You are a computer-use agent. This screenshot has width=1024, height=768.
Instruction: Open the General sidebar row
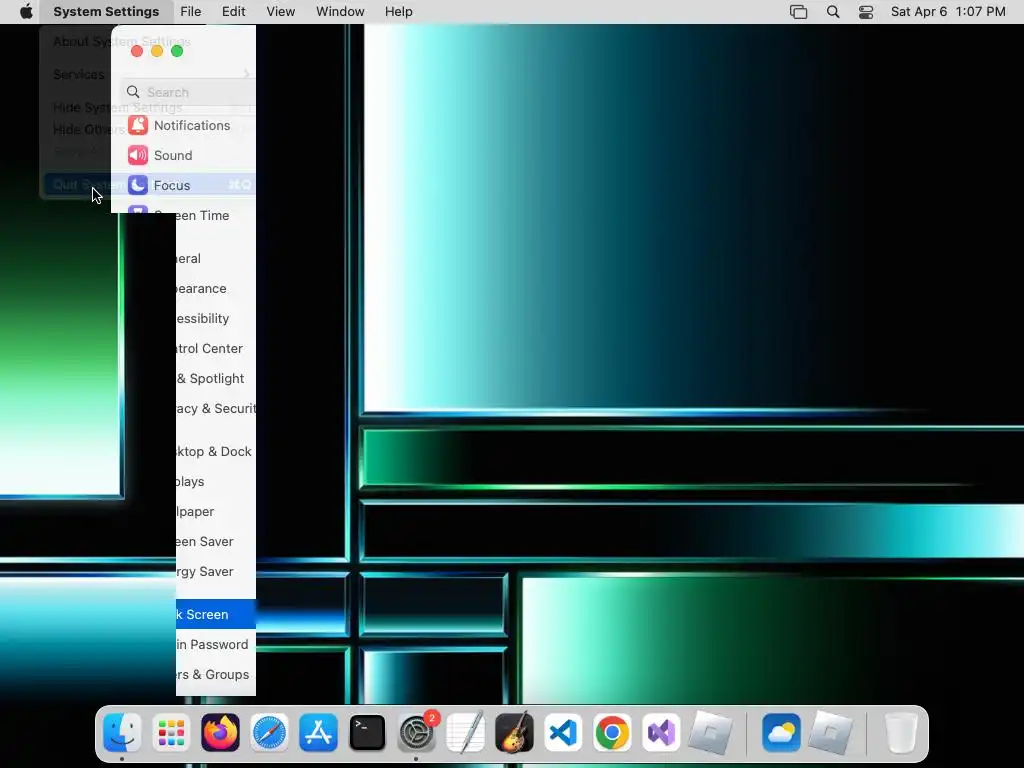click(216, 258)
